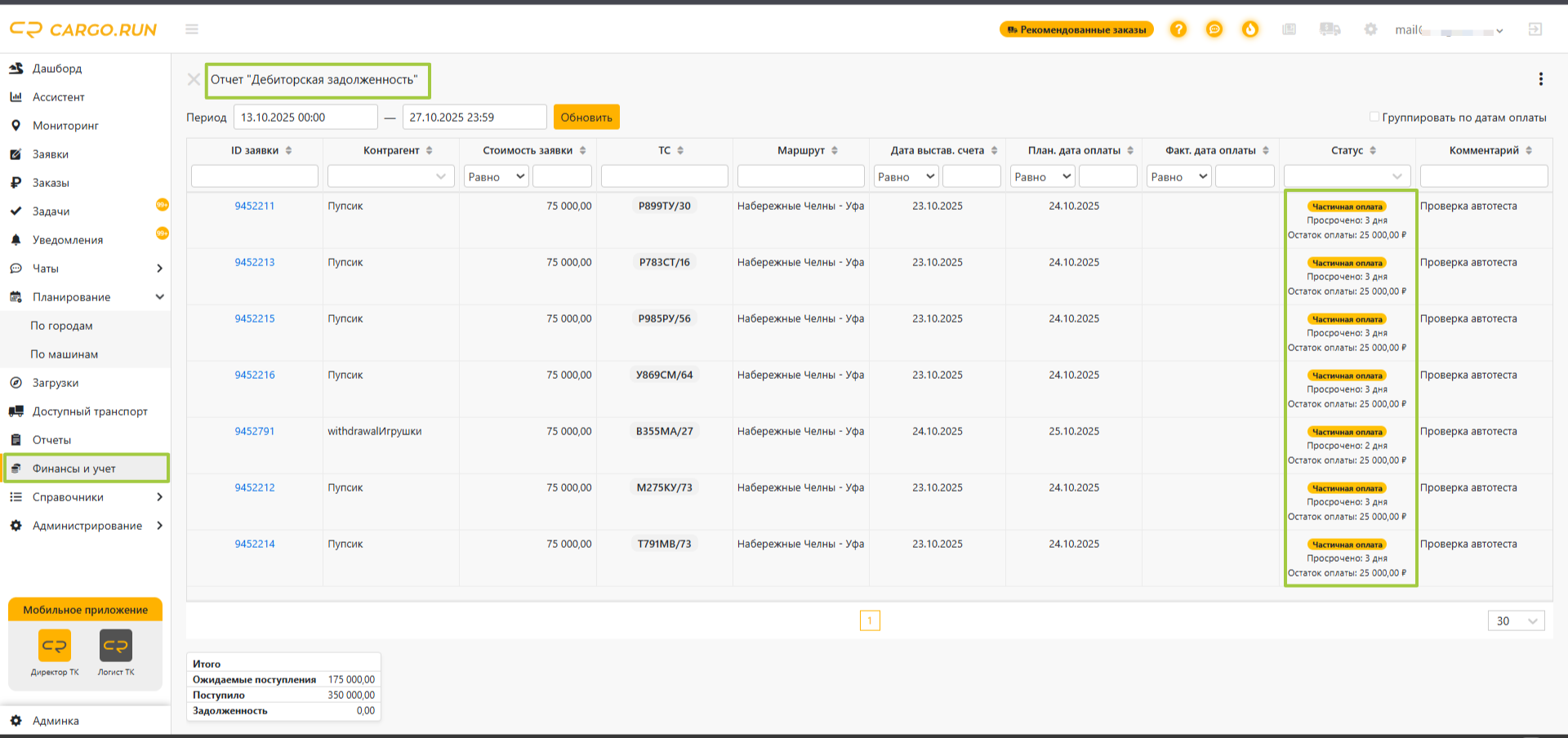Open the help question mark icon
Viewport: 1568px width, 738px height.
tap(1178, 29)
